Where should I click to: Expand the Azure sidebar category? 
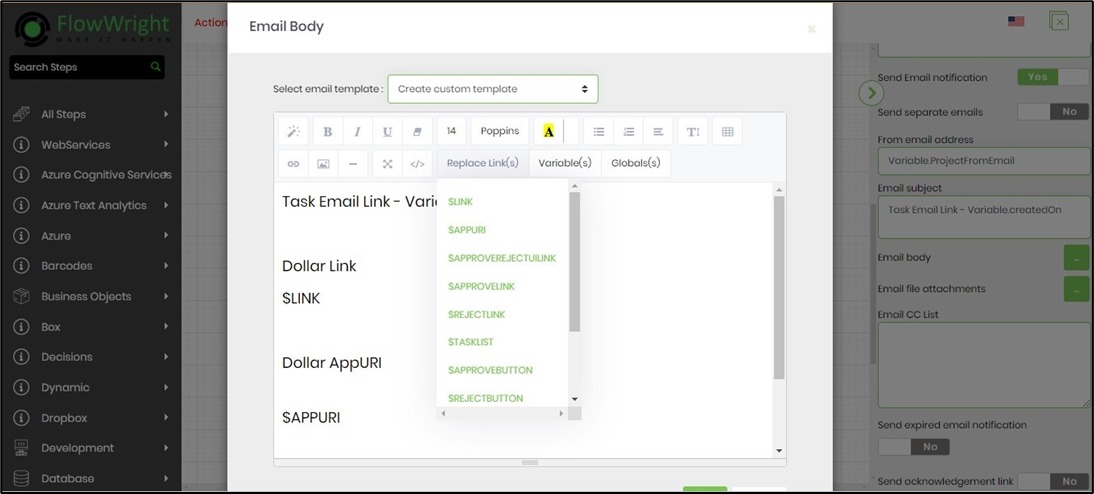166,235
